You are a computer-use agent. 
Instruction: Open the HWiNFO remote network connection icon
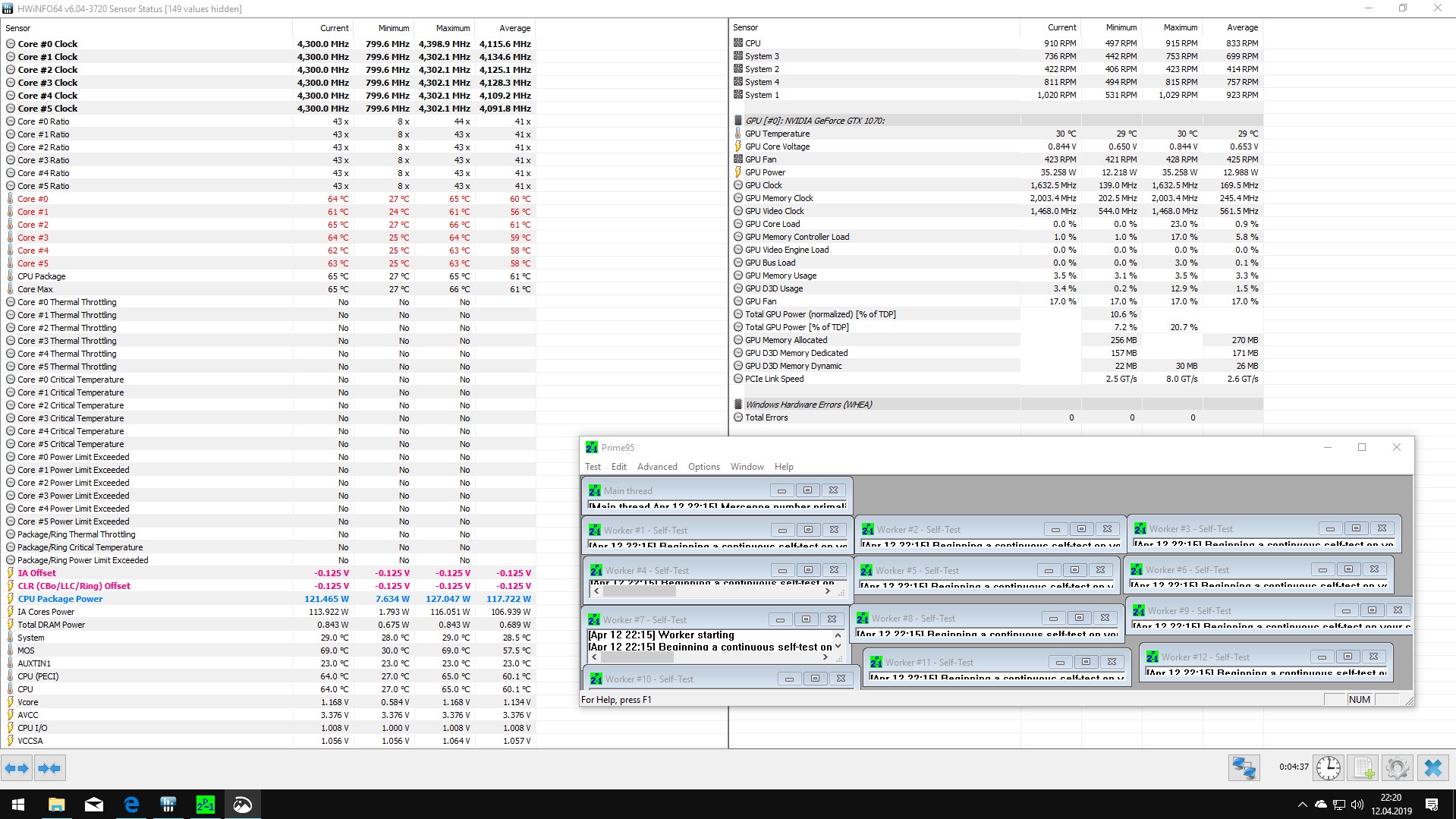[1244, 768]
